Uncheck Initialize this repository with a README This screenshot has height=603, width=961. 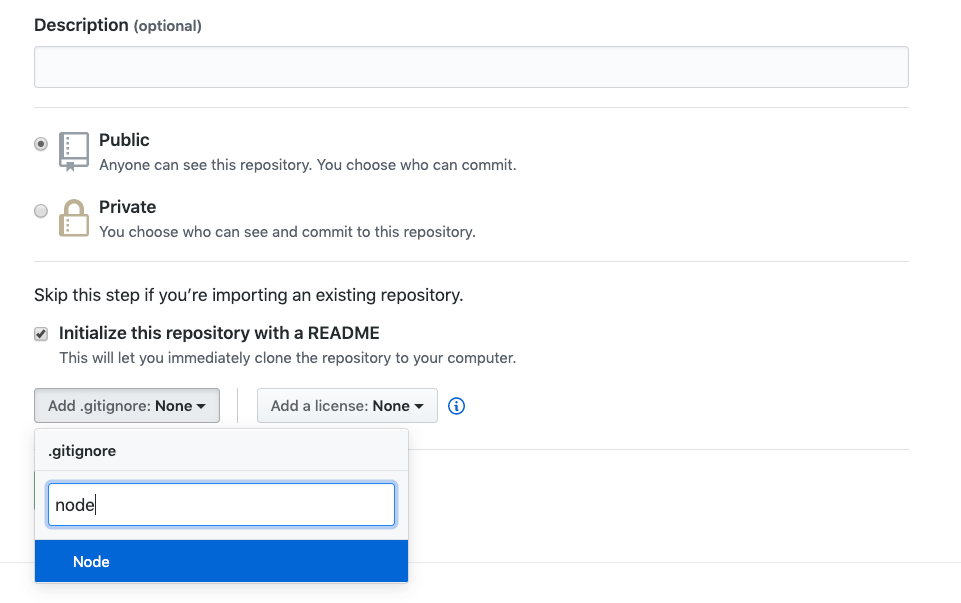click(40, 333)
